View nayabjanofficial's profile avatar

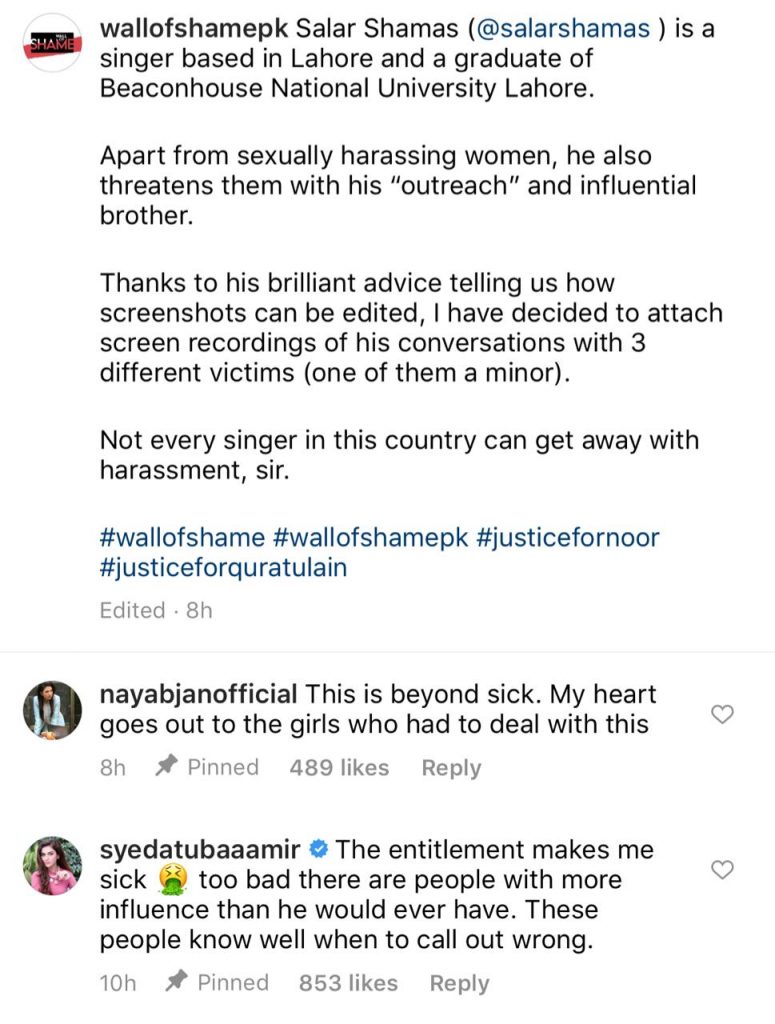tap(51, 712)
